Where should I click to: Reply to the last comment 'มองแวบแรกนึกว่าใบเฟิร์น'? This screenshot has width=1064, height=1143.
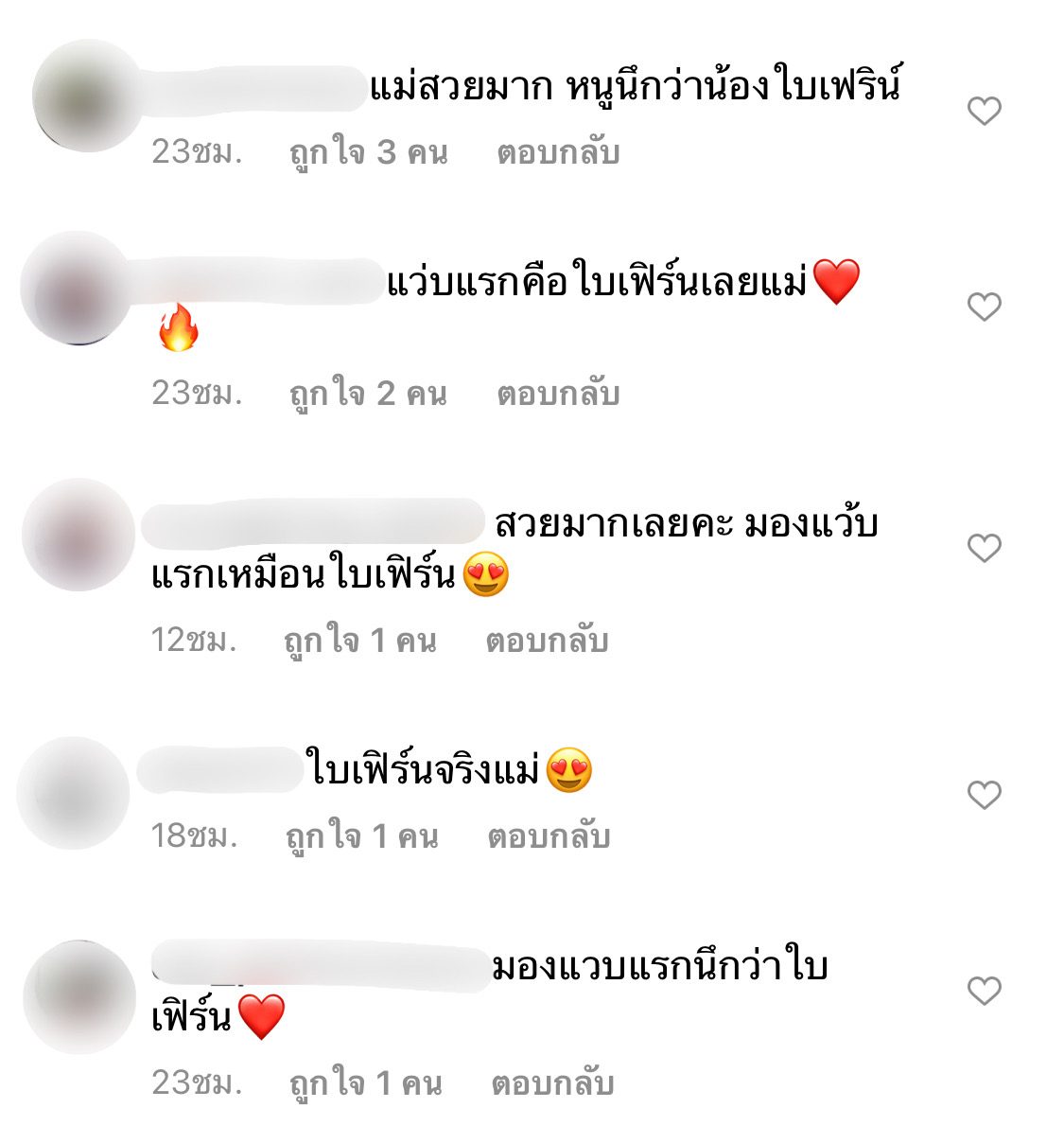tap(552, 1083)
